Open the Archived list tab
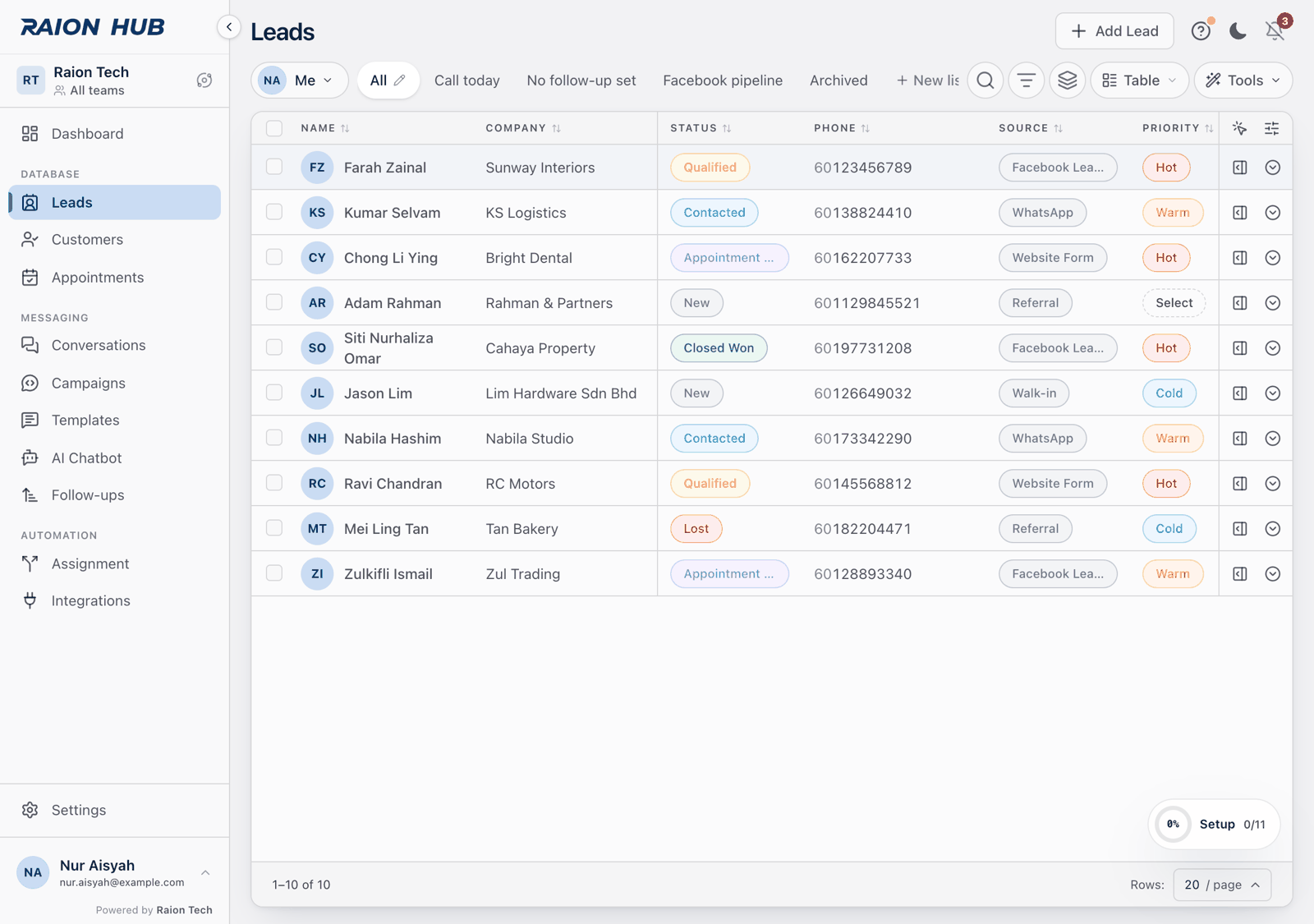The height and width of the screenshot is (924, 1314). point(838,80)
